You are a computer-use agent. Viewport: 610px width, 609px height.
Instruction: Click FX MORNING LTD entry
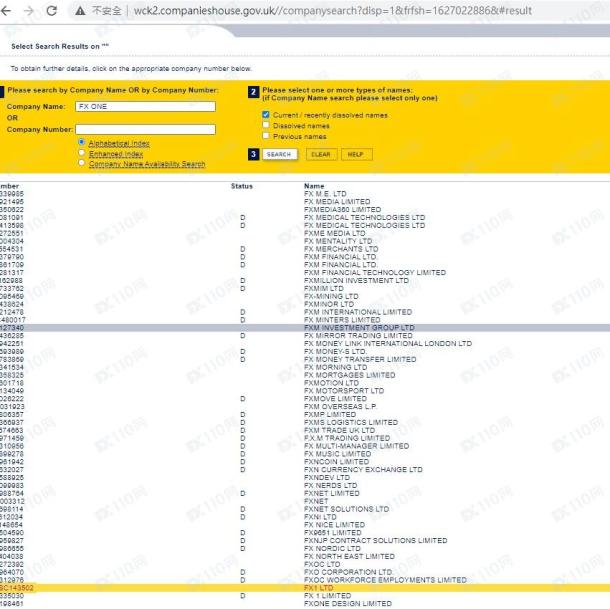pyautogui.click(x=335, y=367)
